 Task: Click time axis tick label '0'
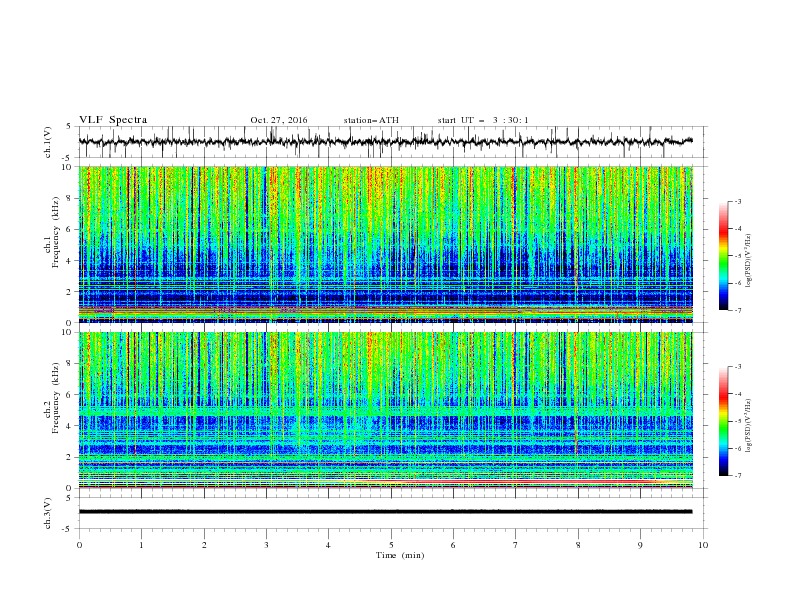(x=79, y=545)
